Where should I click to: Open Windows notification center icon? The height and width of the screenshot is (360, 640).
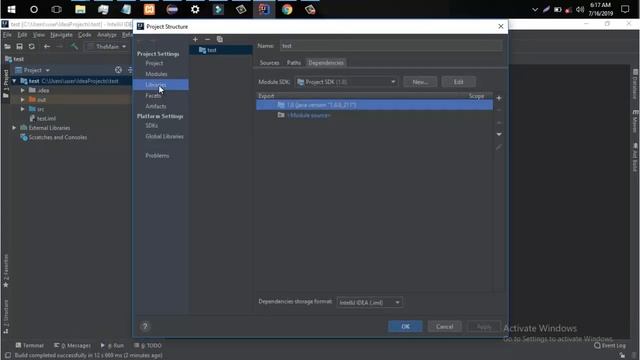click(625, 9)
